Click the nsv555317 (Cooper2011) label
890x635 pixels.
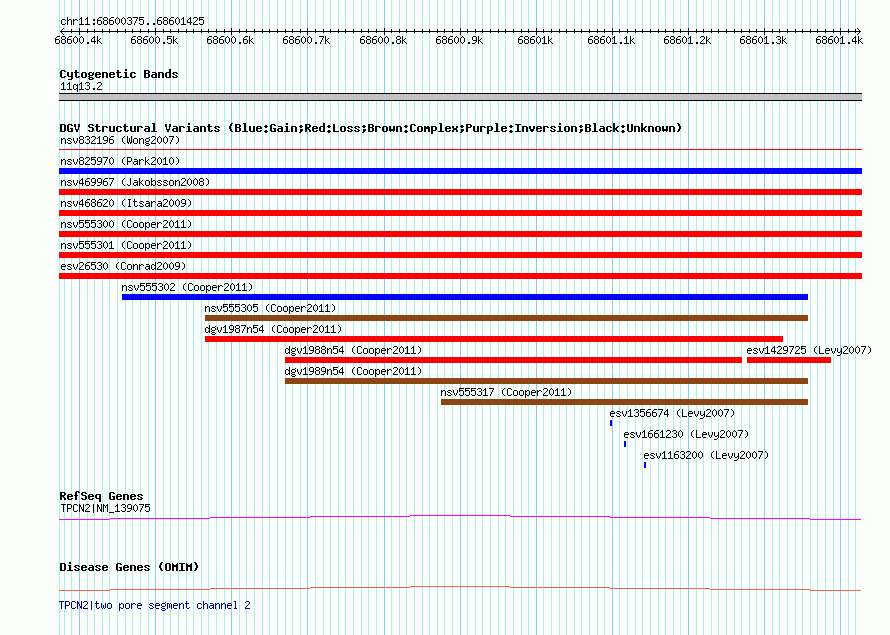coord(506,392)
